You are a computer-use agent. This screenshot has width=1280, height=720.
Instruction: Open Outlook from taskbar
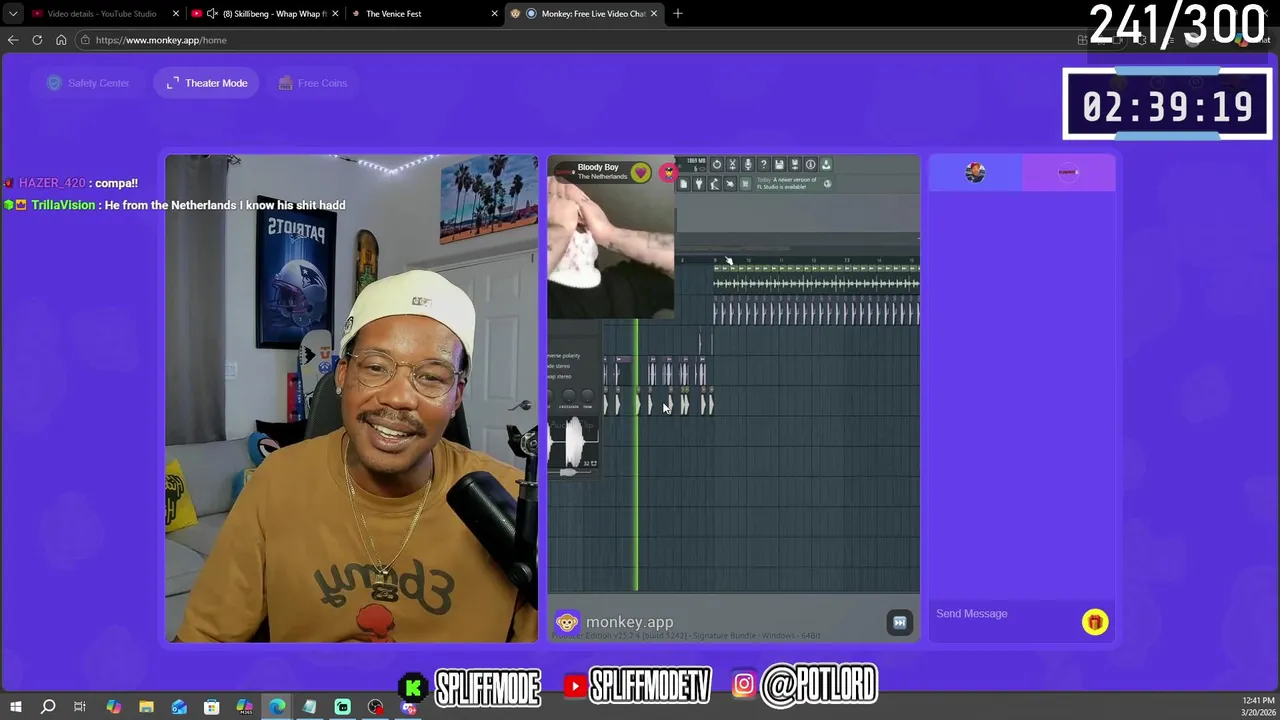(x=179, y=707)
